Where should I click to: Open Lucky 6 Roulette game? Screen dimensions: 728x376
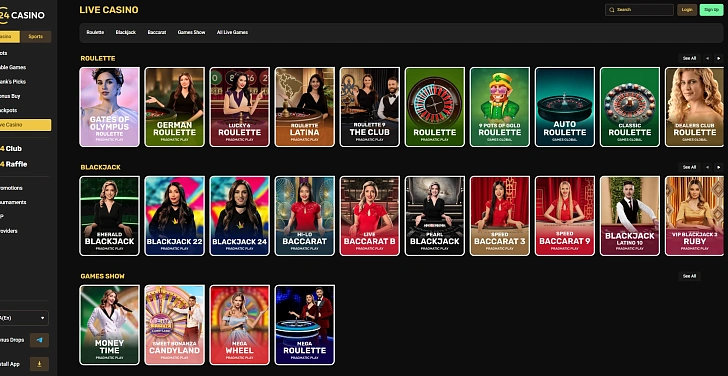(240, 107)
